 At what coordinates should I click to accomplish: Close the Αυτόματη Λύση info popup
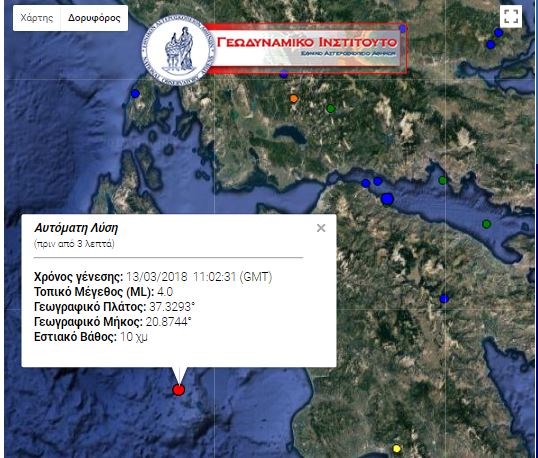(x=321, y=228)
